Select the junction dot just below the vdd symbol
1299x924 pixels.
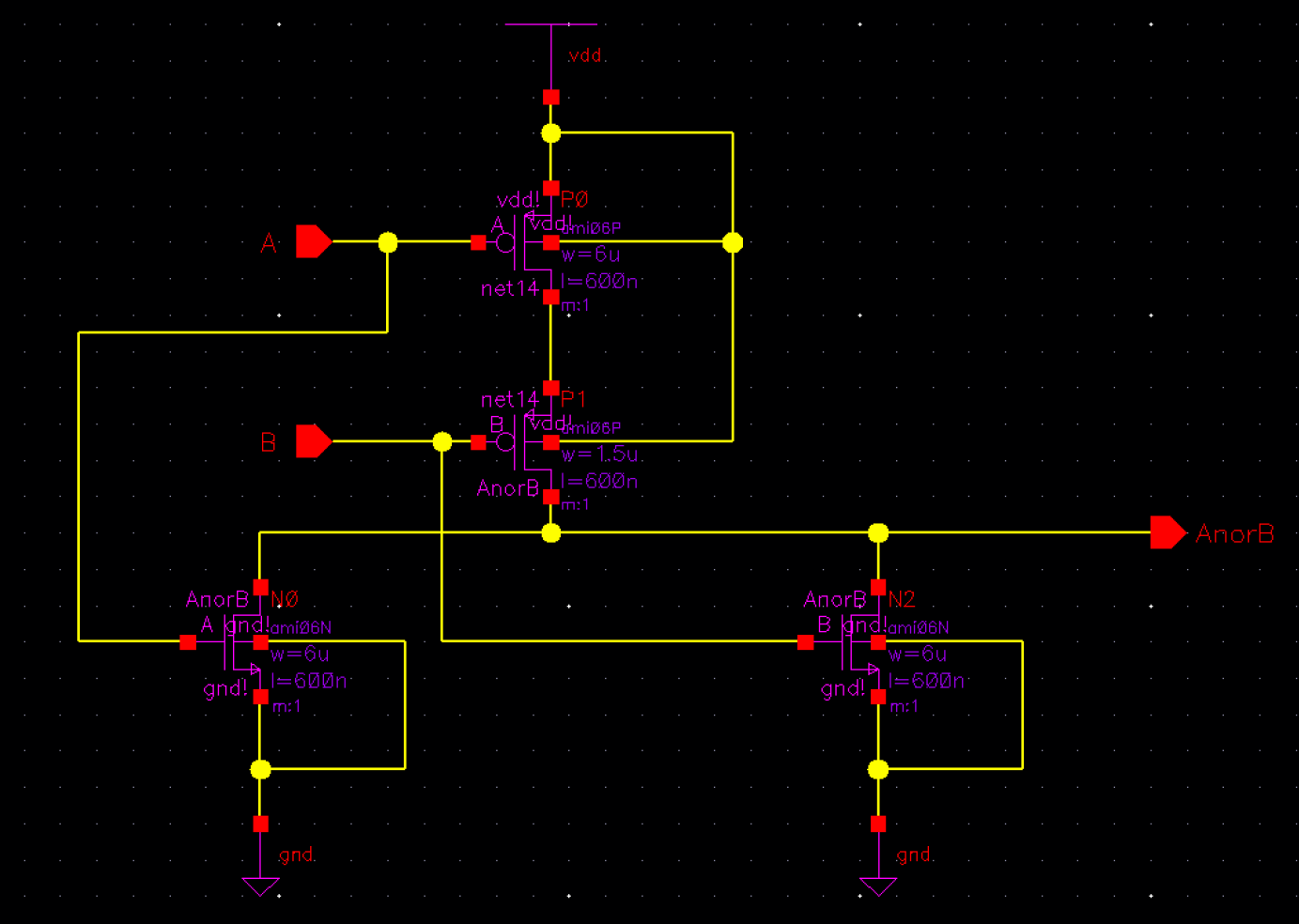coord(551,133)
